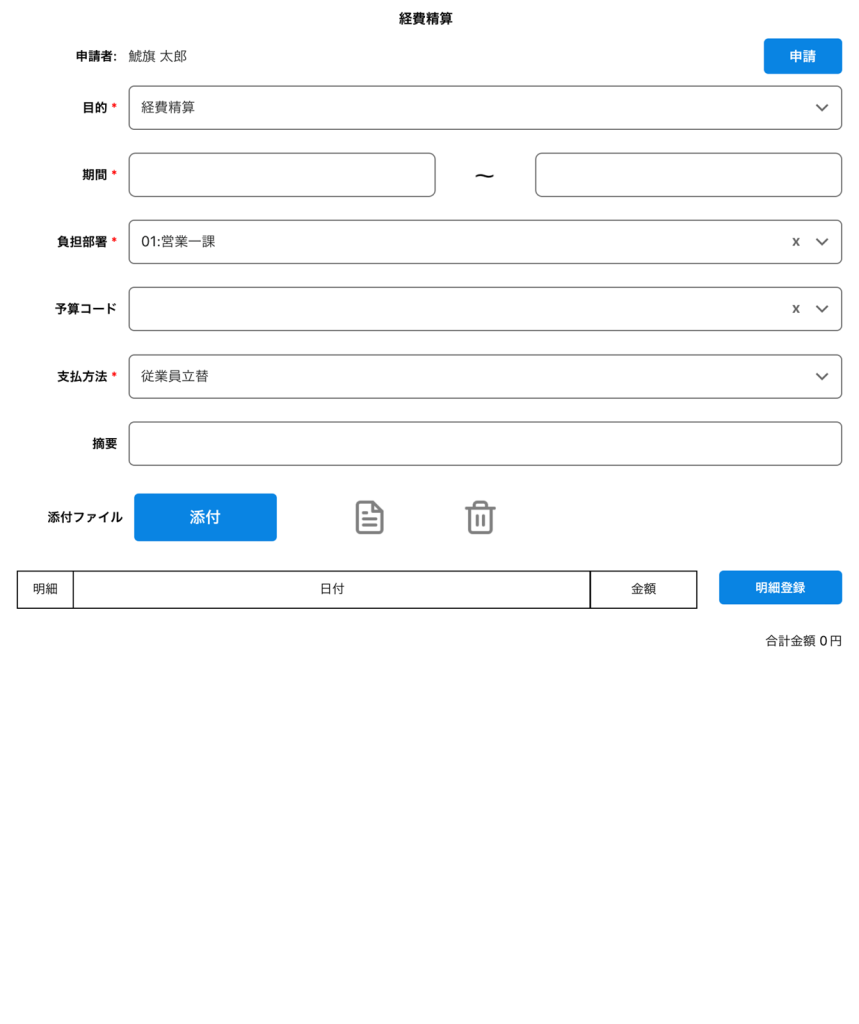
Task: Click the trash icon to delete attachment
Action: (x=480, y=517)
